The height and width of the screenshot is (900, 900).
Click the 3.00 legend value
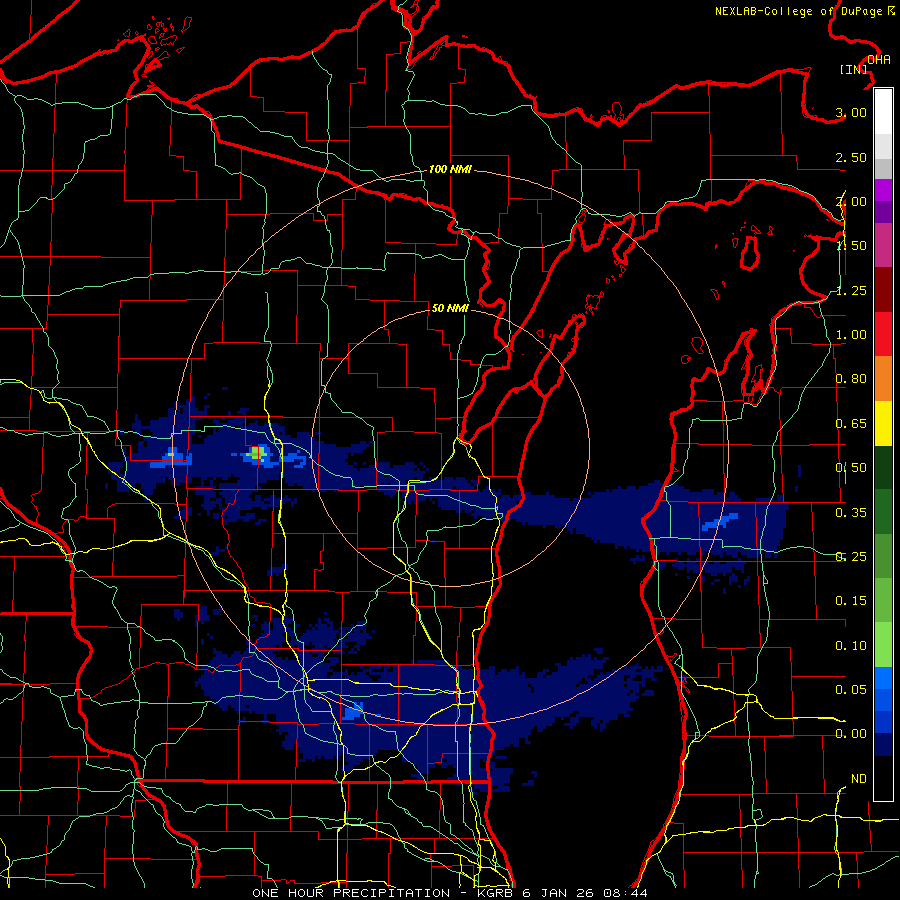851,112
